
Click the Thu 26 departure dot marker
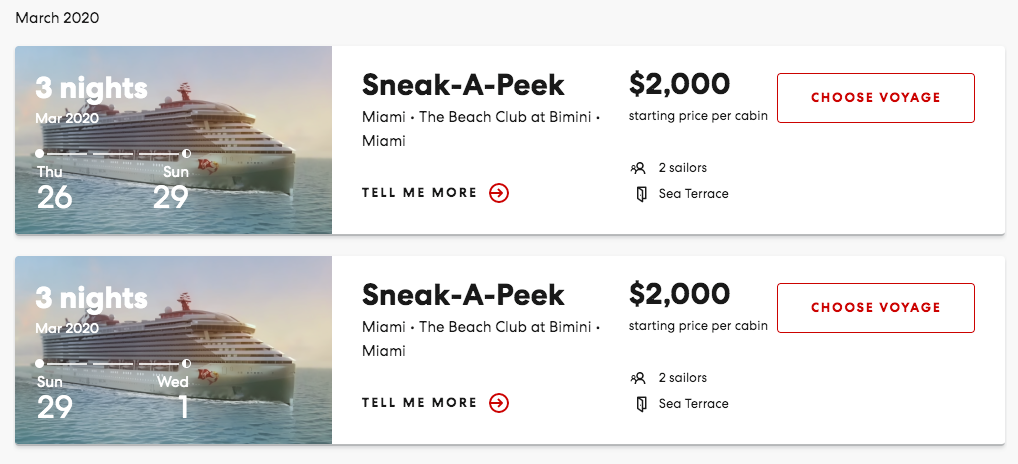[x=39, y=153]
